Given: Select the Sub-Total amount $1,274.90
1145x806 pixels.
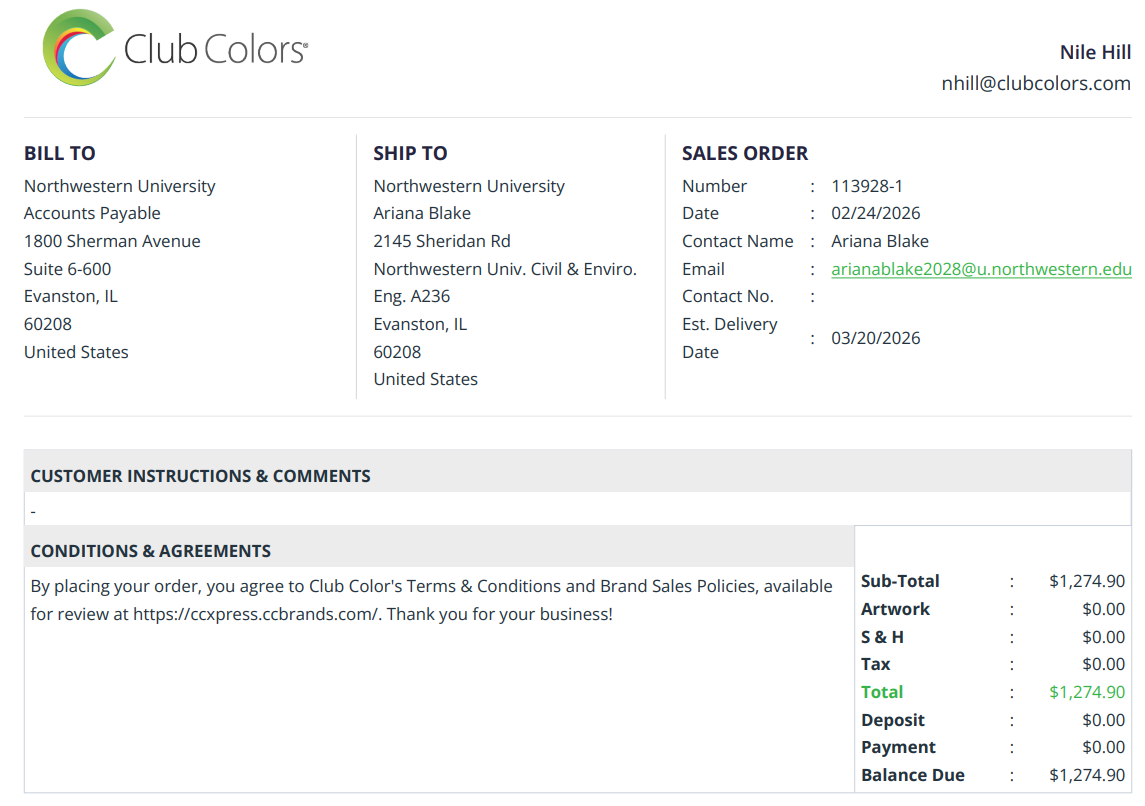Looking at the screenshot, I should 1087,581.
